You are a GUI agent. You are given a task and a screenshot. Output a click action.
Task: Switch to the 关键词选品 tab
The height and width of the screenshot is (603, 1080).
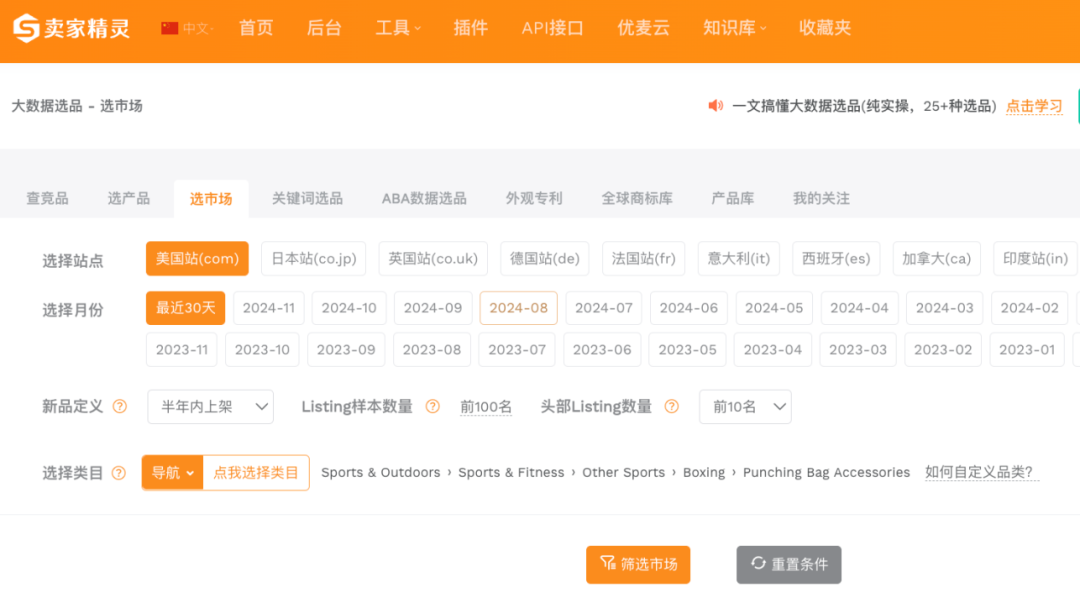pos(307,198)
